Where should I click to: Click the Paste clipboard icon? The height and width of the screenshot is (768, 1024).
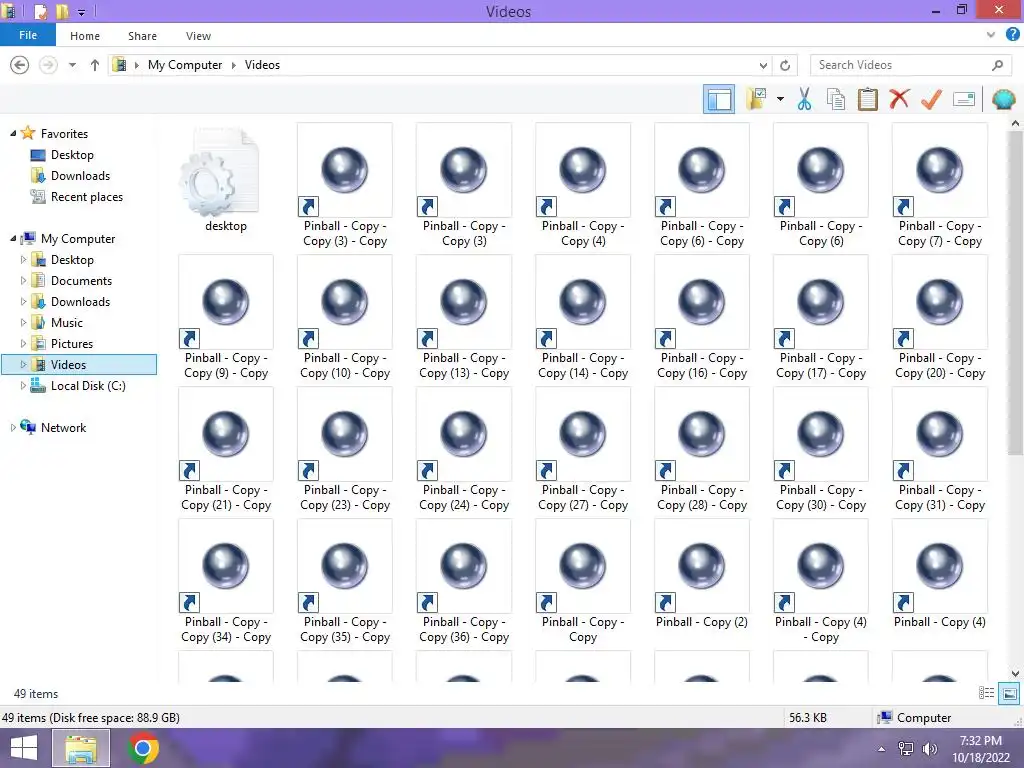[867, 99]
